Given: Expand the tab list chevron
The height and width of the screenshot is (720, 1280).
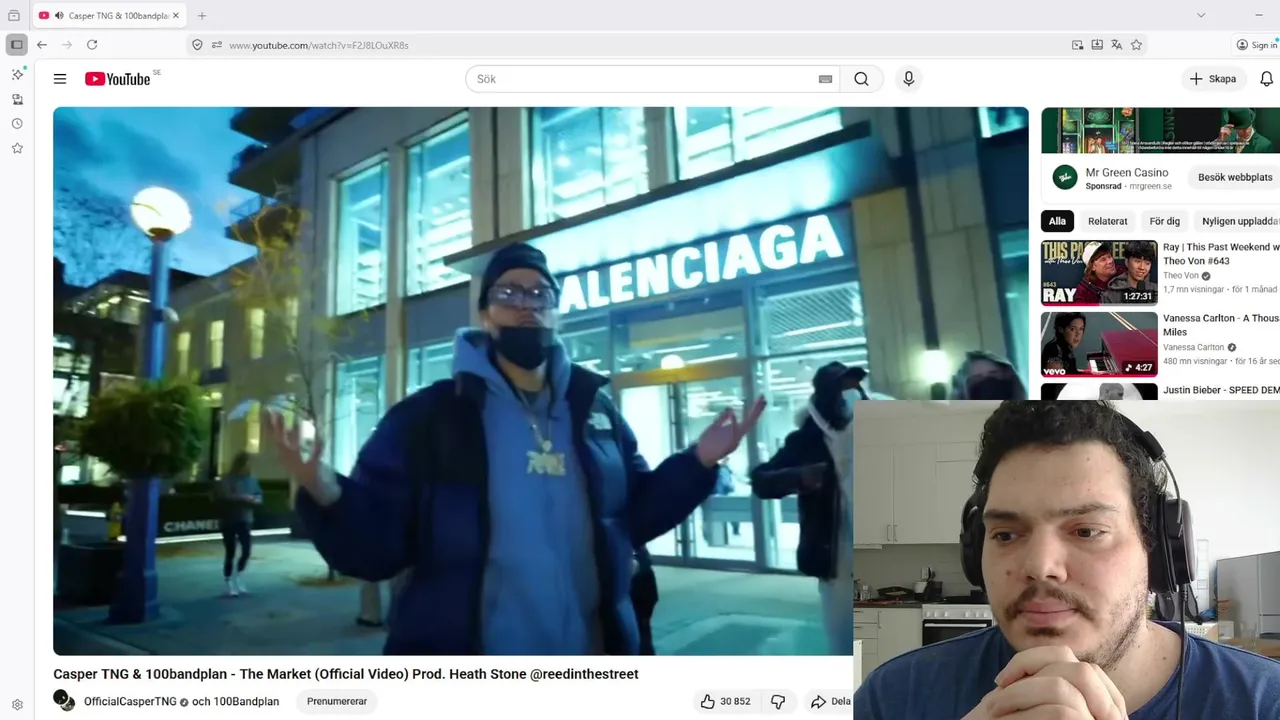Looking at the screenshot, I should (1201, 15).
